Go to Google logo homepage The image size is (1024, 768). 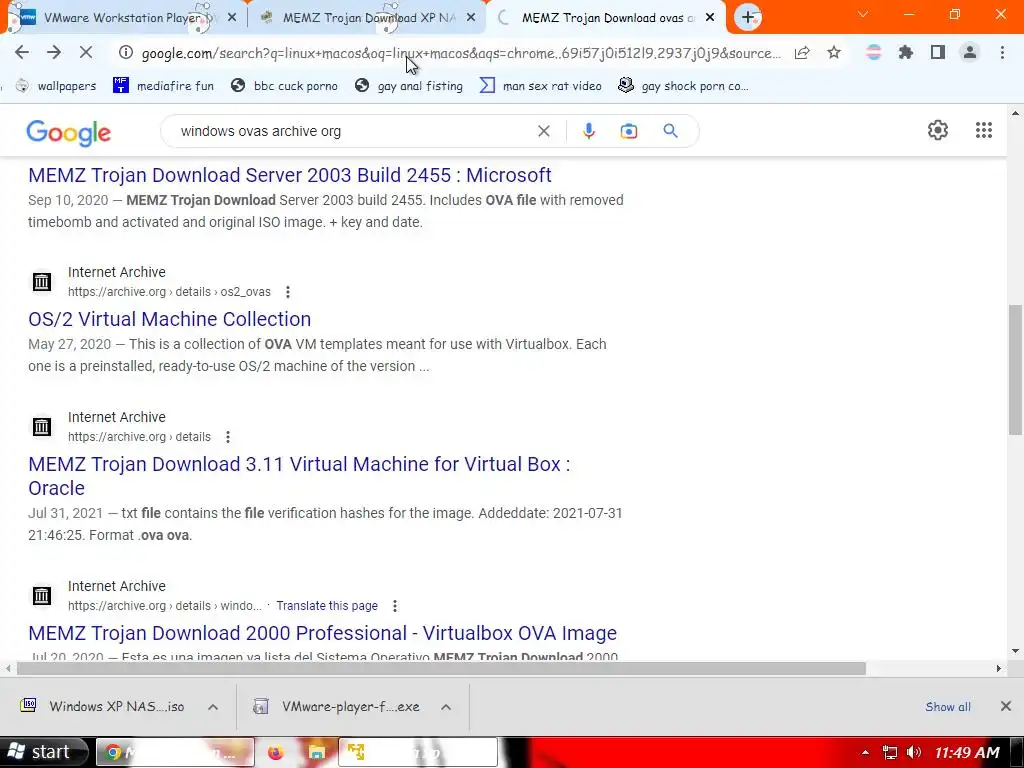pos(69,133)
